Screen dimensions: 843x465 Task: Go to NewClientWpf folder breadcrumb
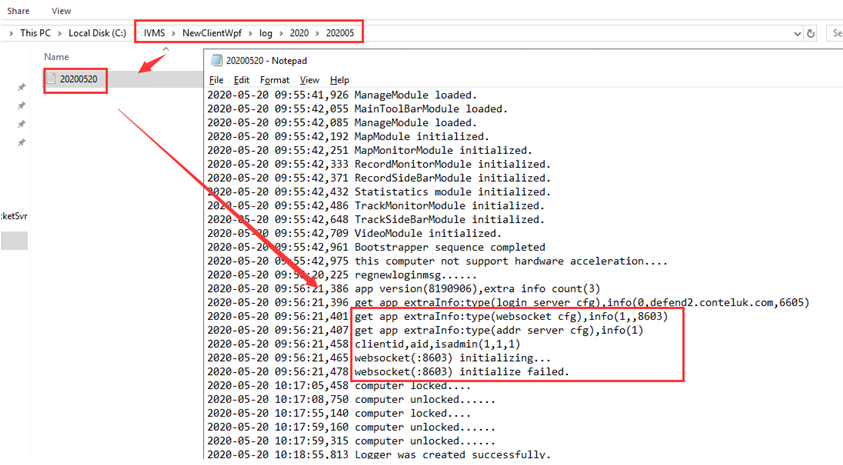click(212, 33)
